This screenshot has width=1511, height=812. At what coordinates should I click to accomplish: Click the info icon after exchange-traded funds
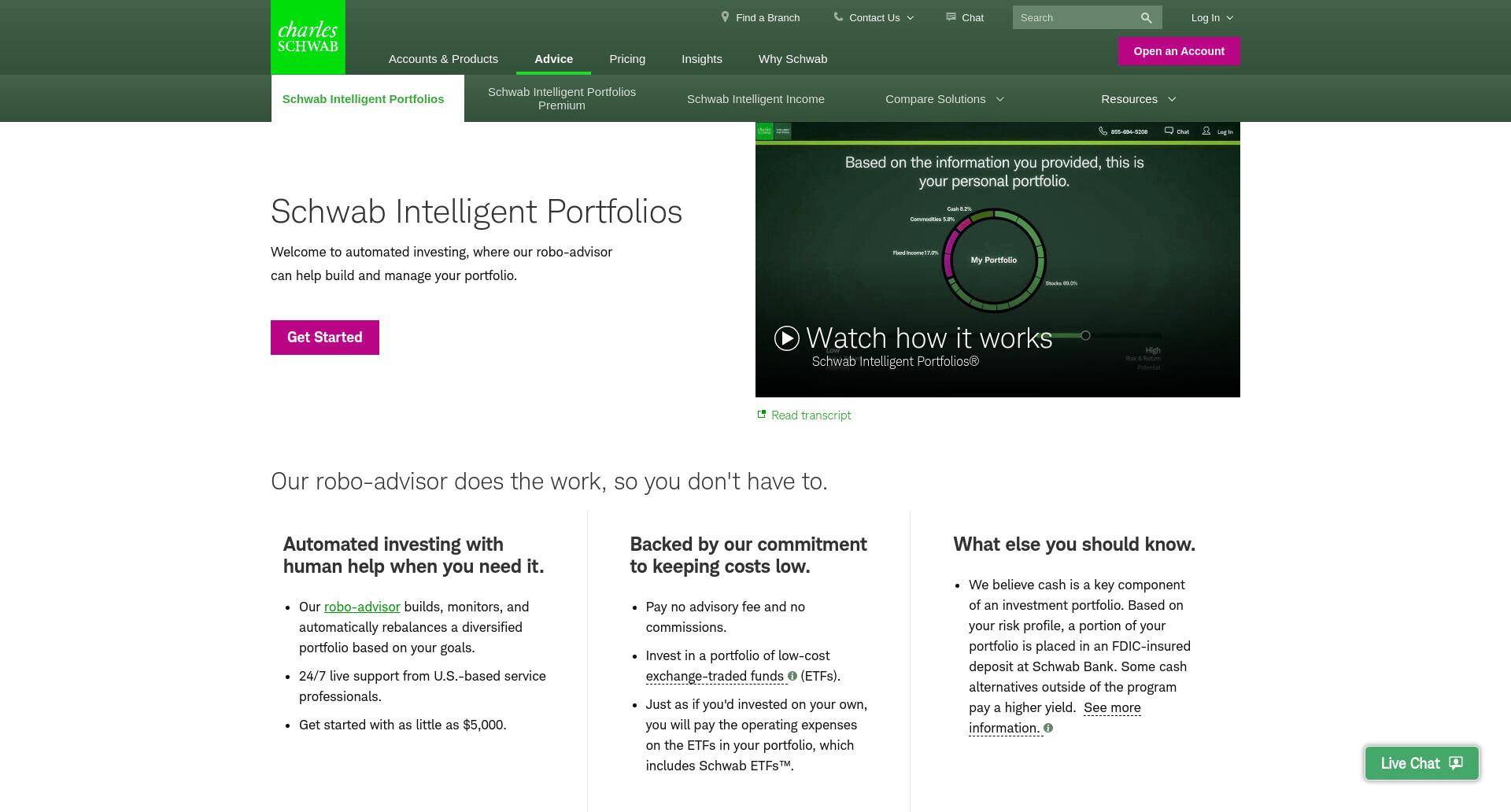(x=792, y=676)
